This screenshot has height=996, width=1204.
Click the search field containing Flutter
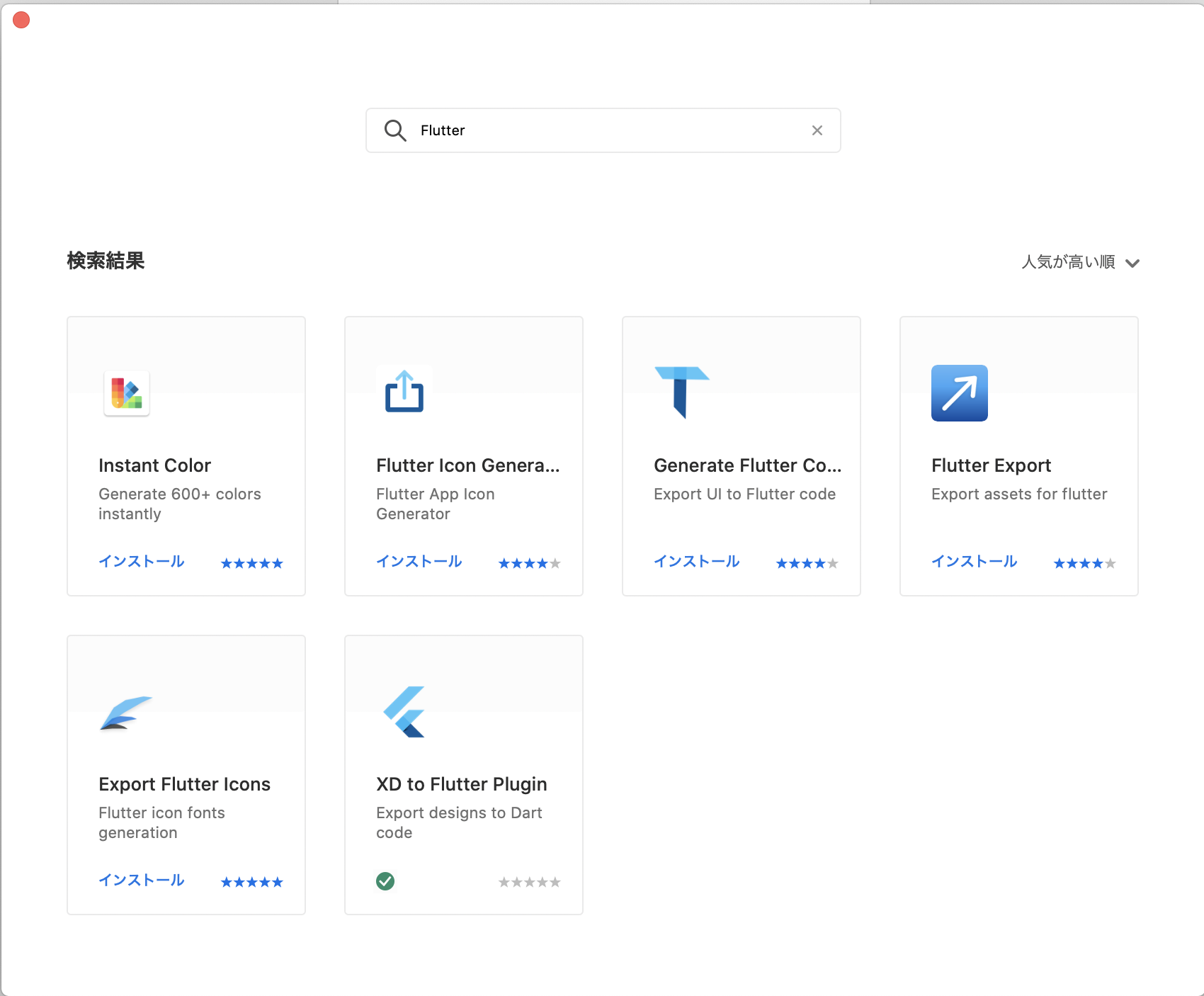coord(603,130)
